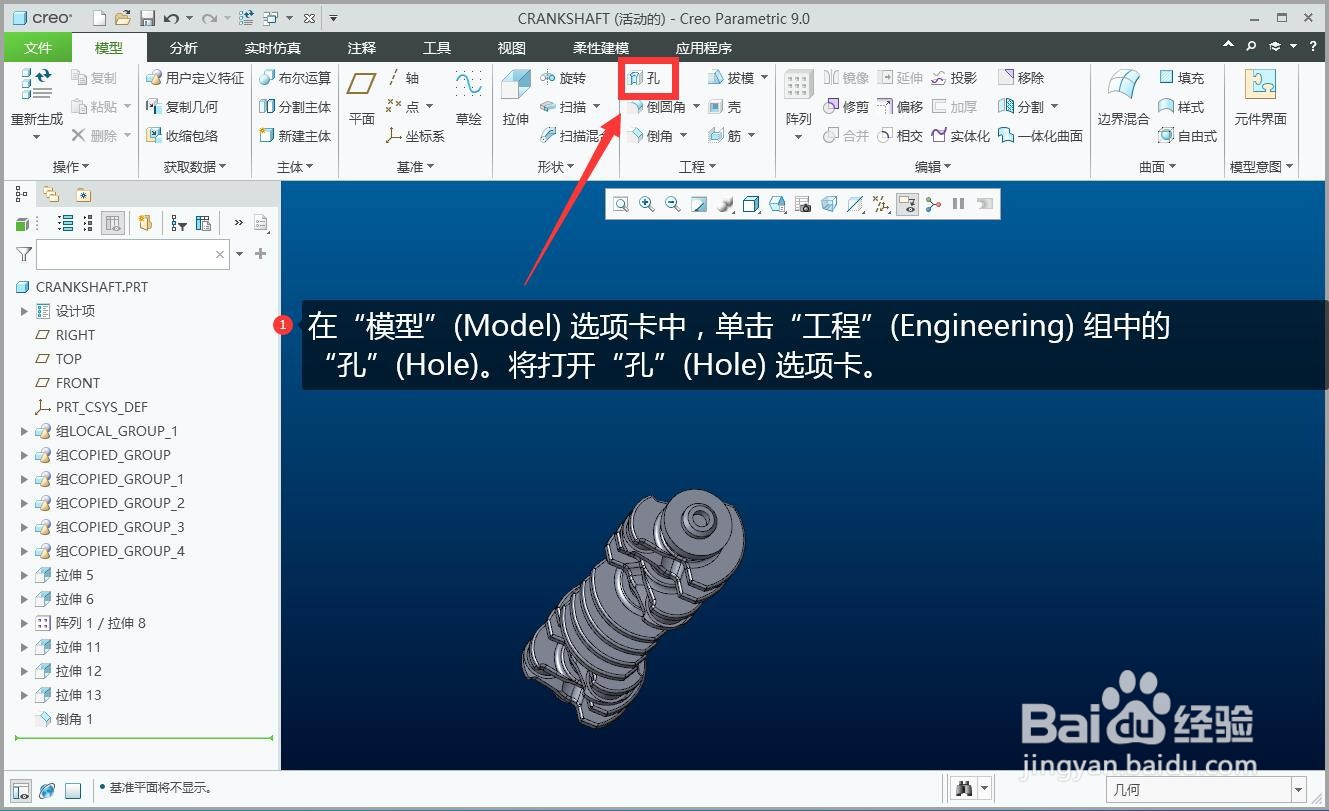This screenshot has width=1329, height=811.
Task: Click the Plane (平面) datum tool
Action: pyautogui.click(x=361, y=98)
